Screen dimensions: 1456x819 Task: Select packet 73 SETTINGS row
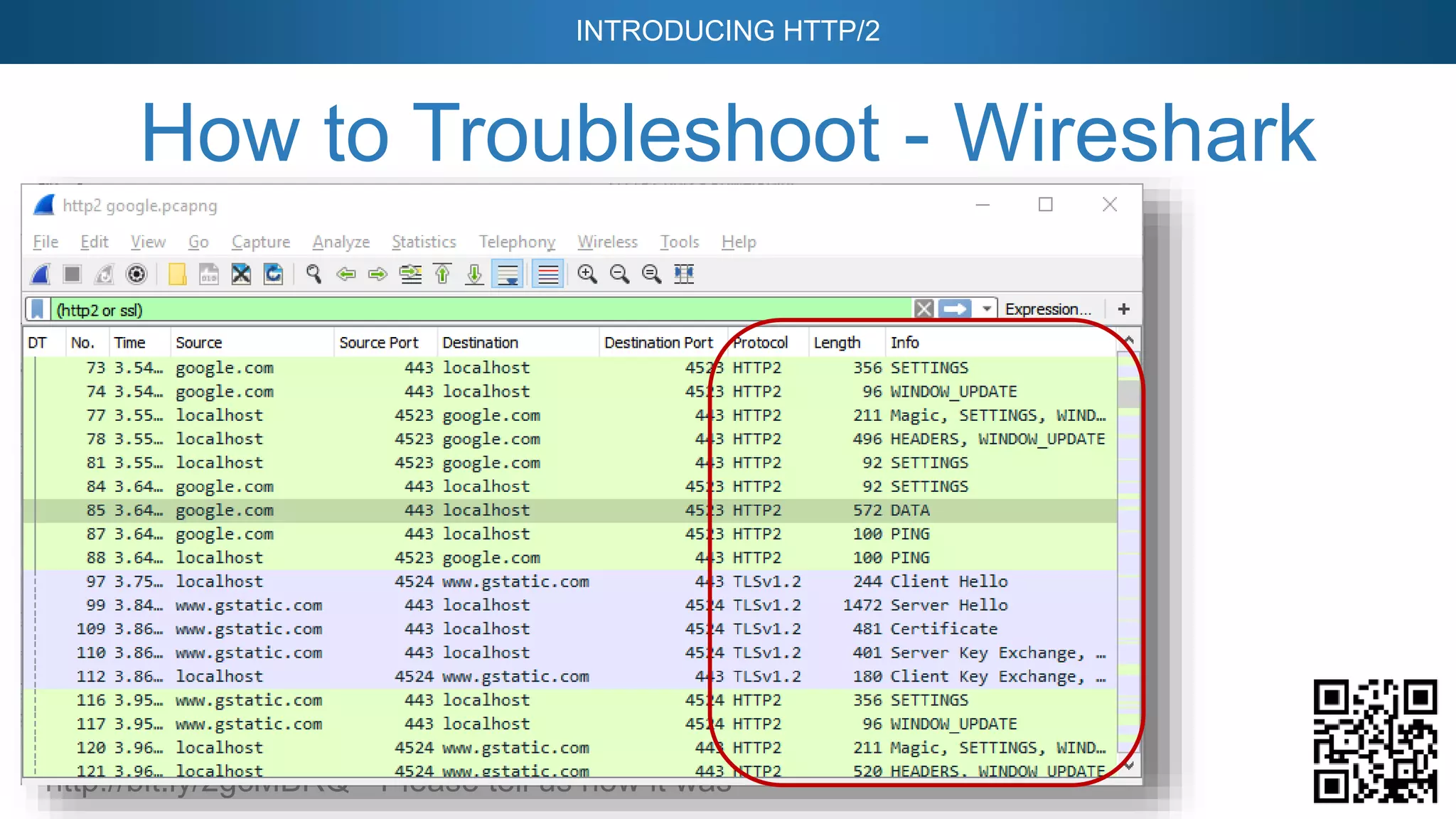[x=570, y=368]
